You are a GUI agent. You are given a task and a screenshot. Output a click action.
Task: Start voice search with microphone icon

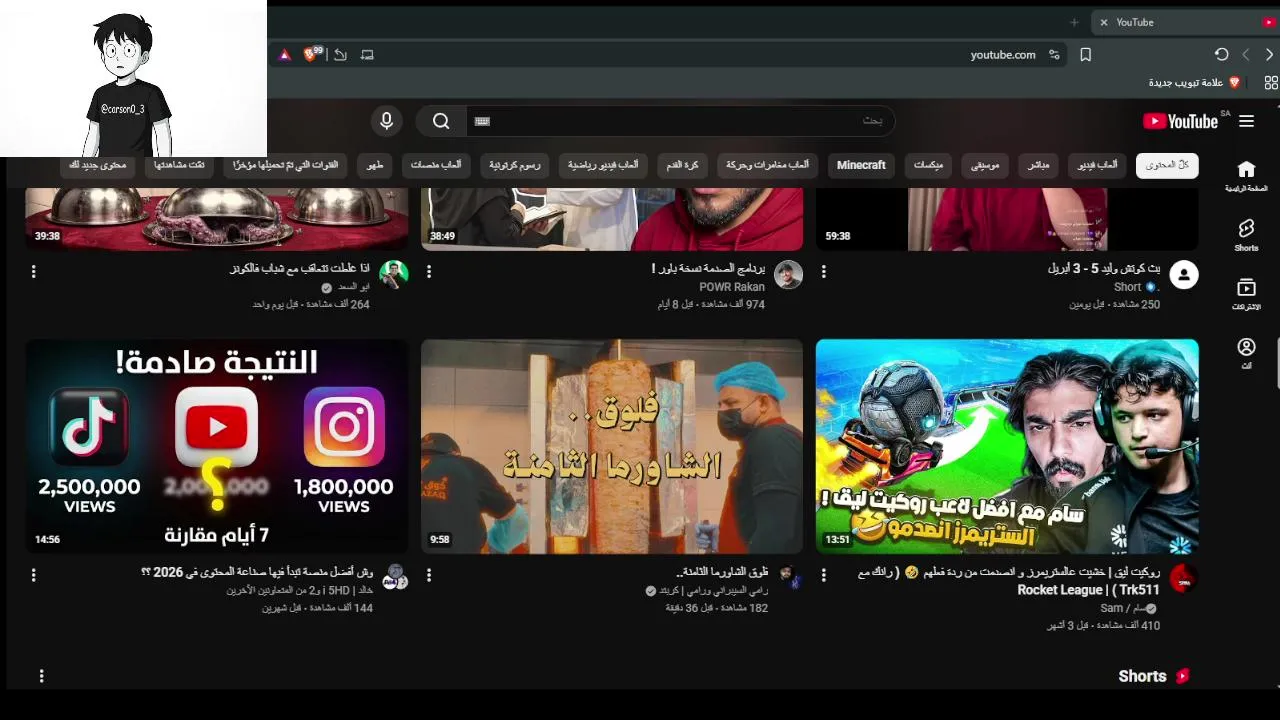387,121
